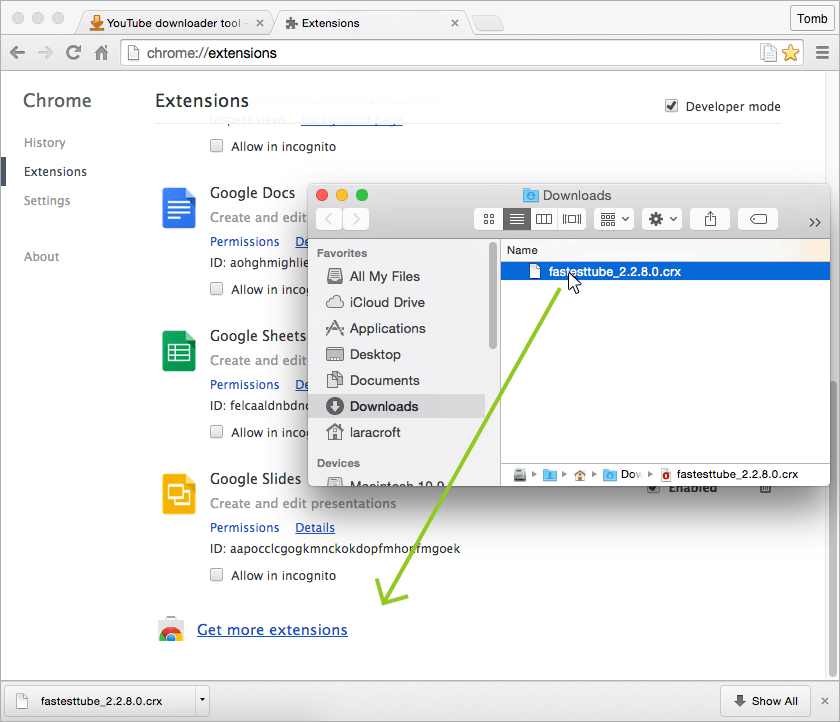Click the Tomb profile button

pos(812,19)
